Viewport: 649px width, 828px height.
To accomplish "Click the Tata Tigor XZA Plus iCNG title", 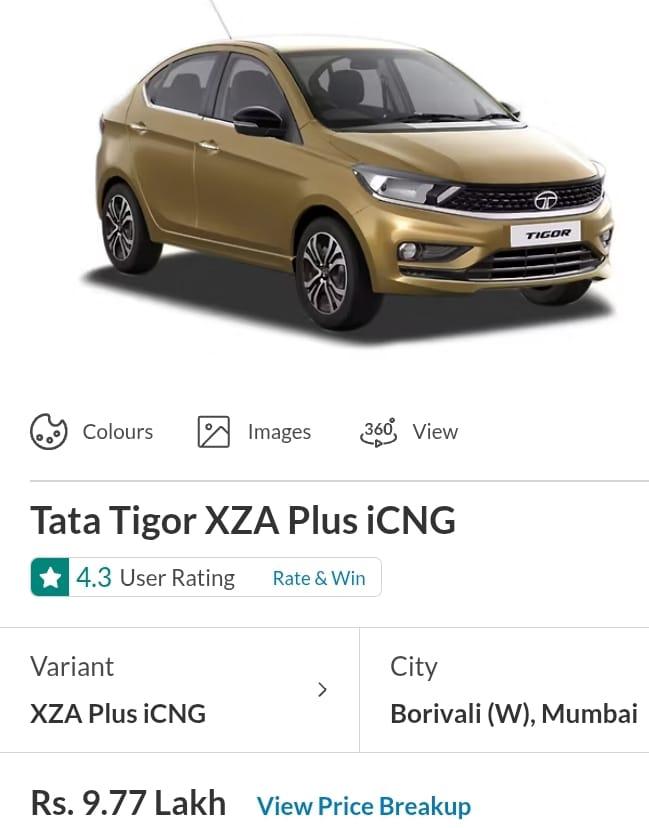I will 243,521.
